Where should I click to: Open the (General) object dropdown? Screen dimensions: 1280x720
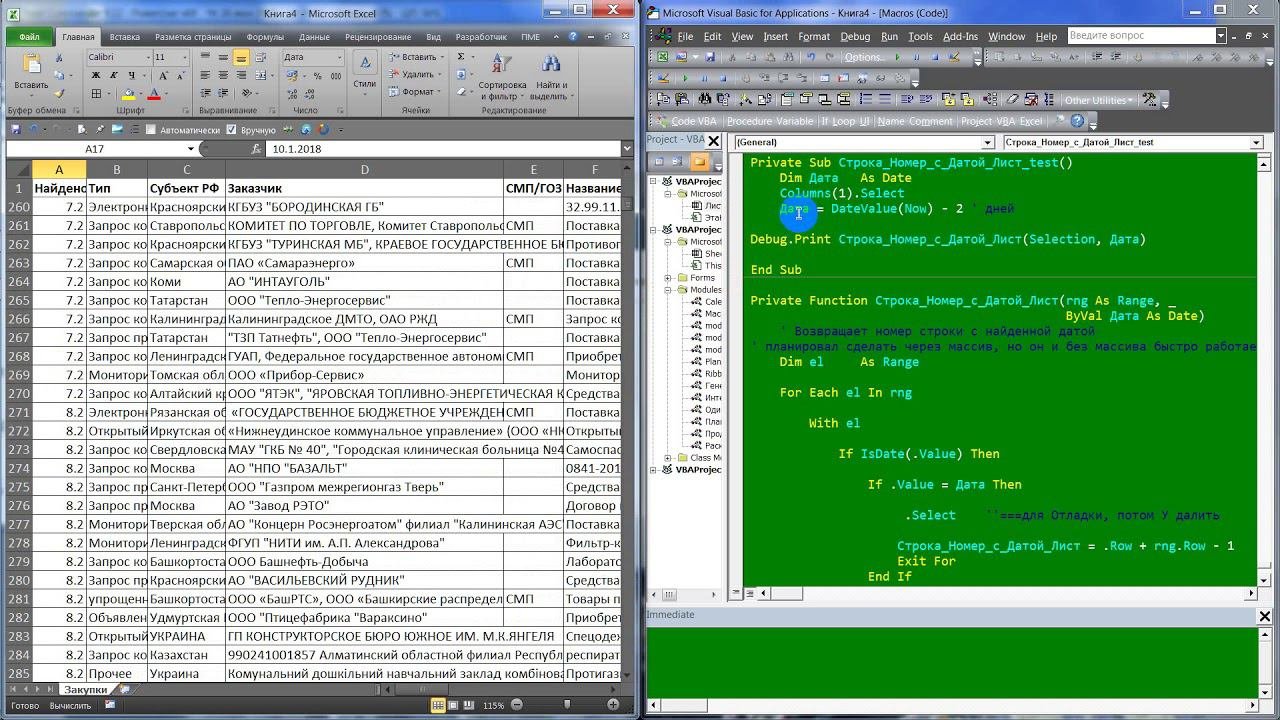pos(987,143)
